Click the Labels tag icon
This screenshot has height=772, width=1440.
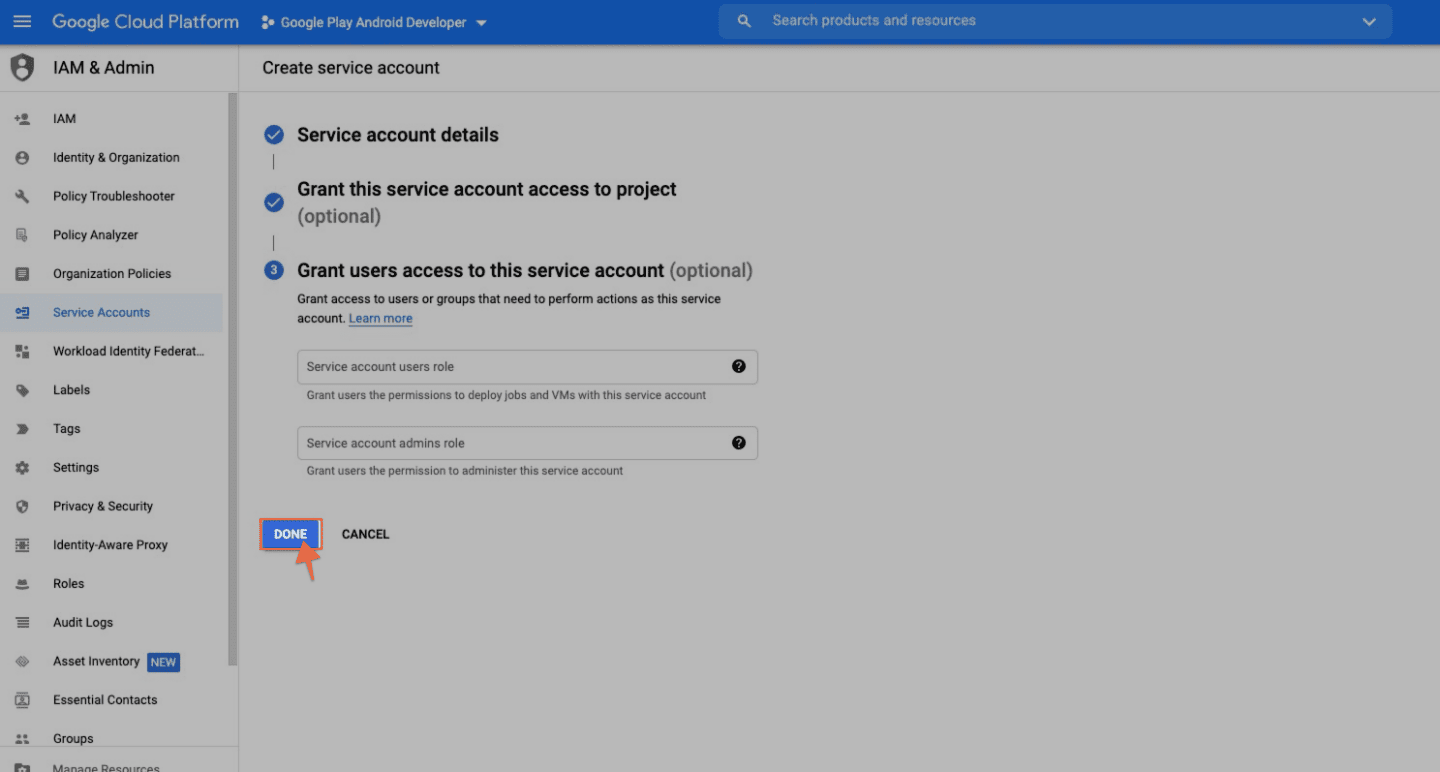click(x=22, y=390)
